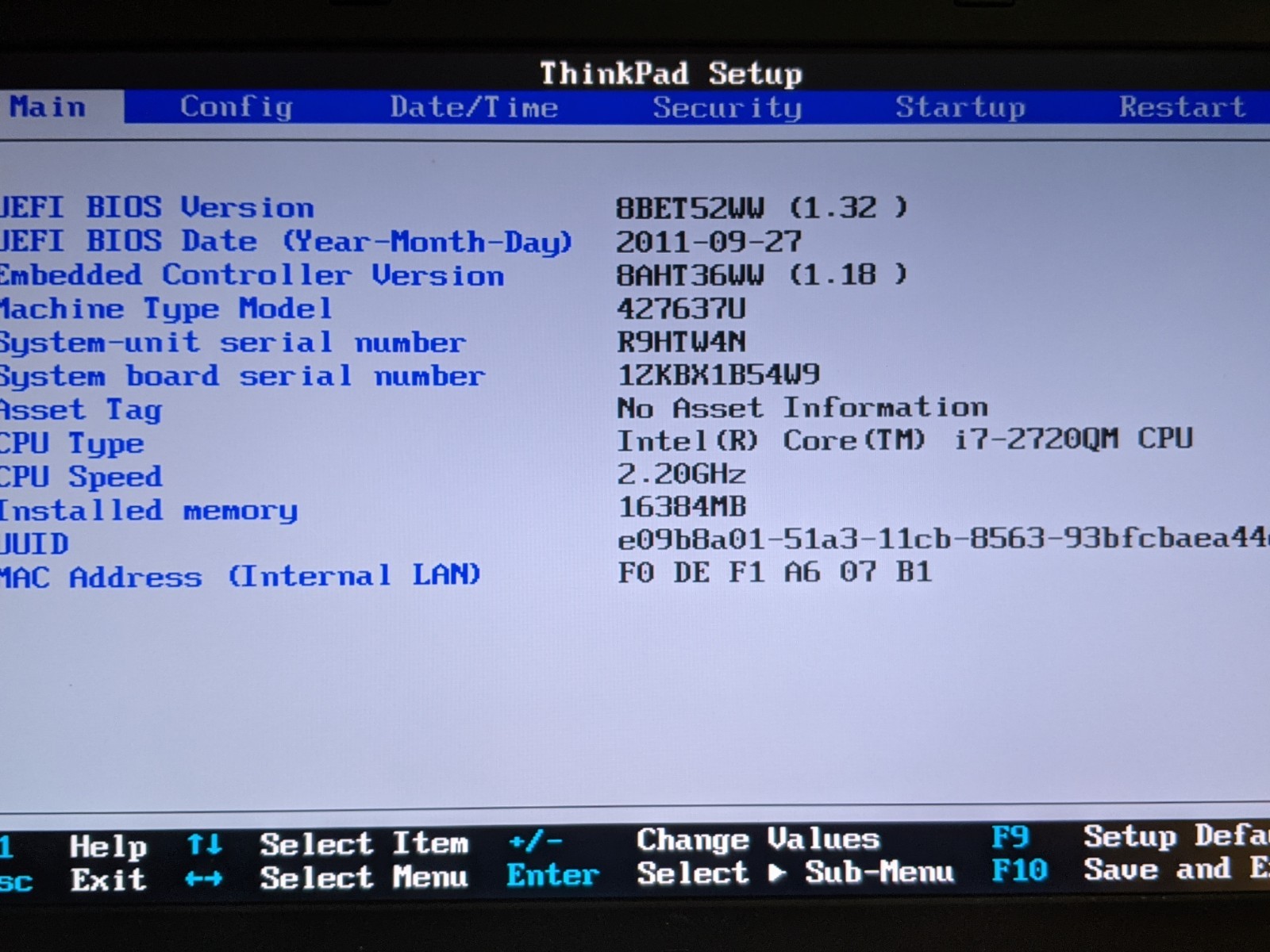The width and height of the screenshot is (1270, 952).
Task: Select the Startup tab
Action: tap(960, 107)
